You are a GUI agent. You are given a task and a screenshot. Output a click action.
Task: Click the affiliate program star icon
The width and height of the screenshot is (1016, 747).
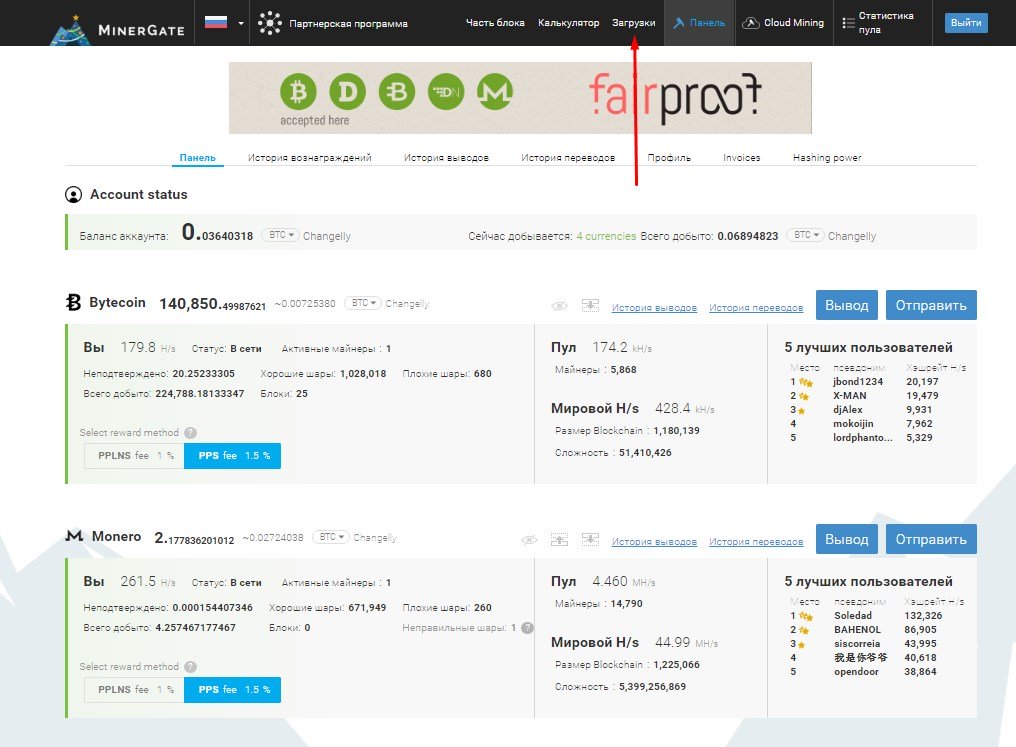click(270, 23)
